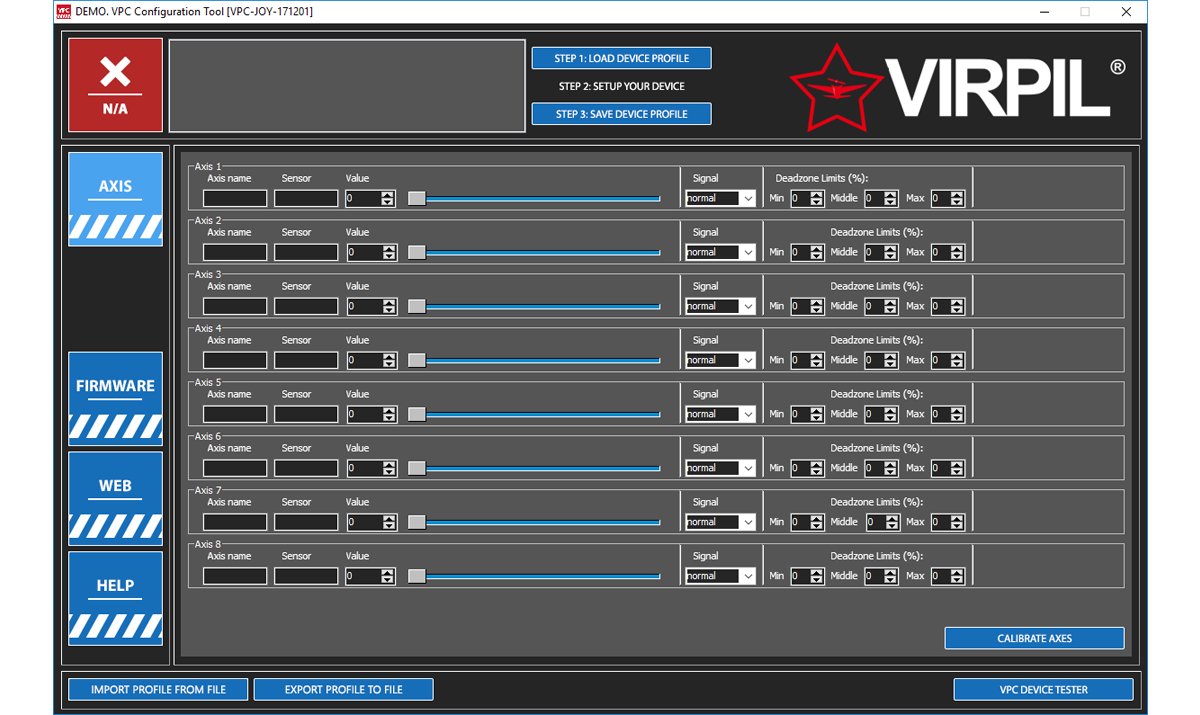Click the Axis 3 Value spinner
The width and height of the screenshot is (1200, 715).
371,306
